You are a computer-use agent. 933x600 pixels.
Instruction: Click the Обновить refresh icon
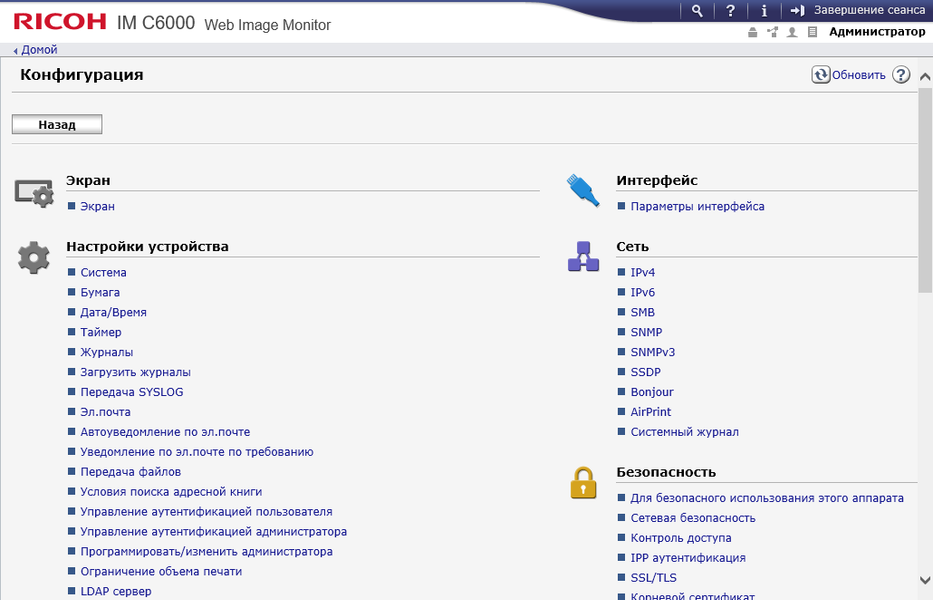(x=821, y=74)
